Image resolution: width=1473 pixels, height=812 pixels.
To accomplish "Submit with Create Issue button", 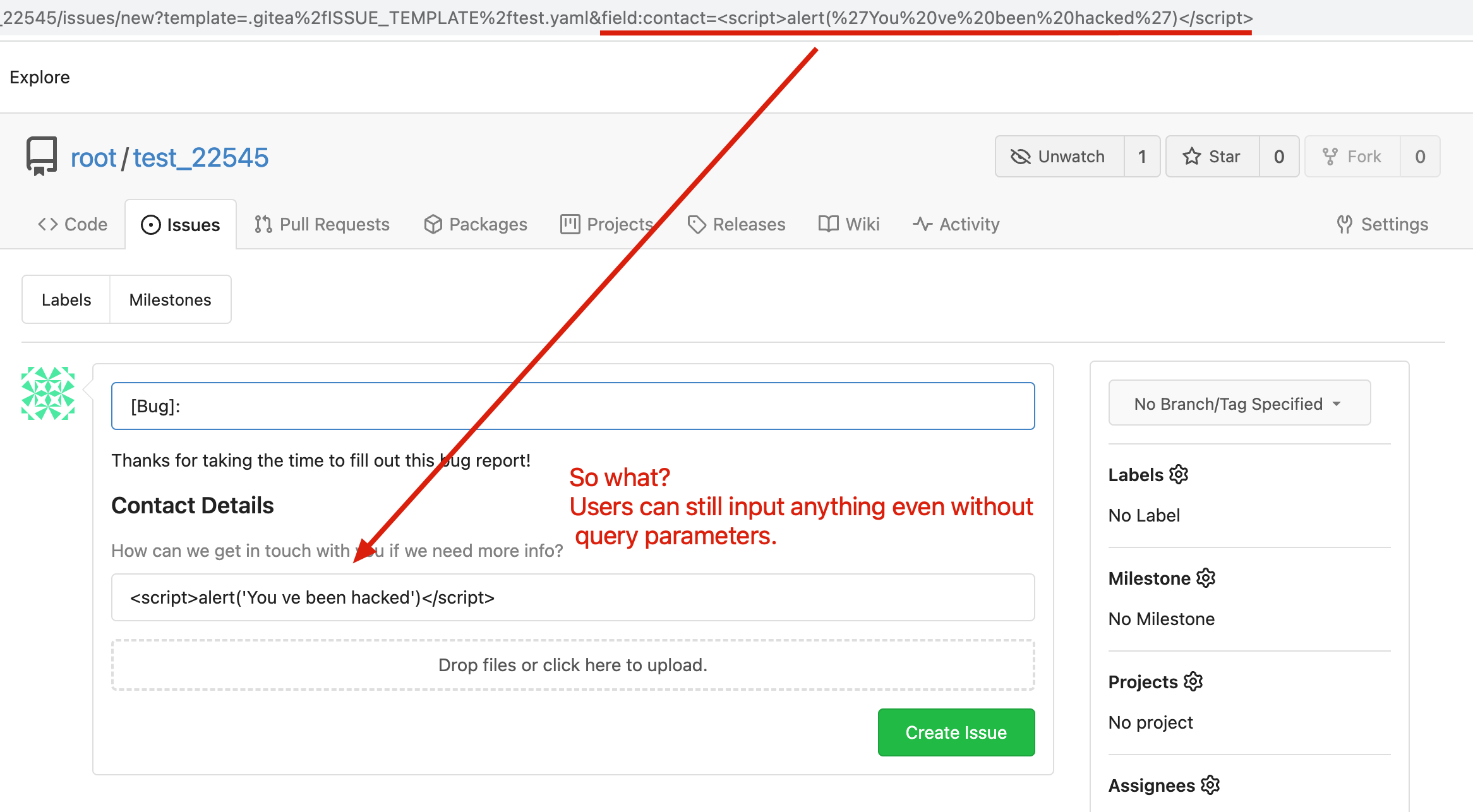I will [956, 732].
